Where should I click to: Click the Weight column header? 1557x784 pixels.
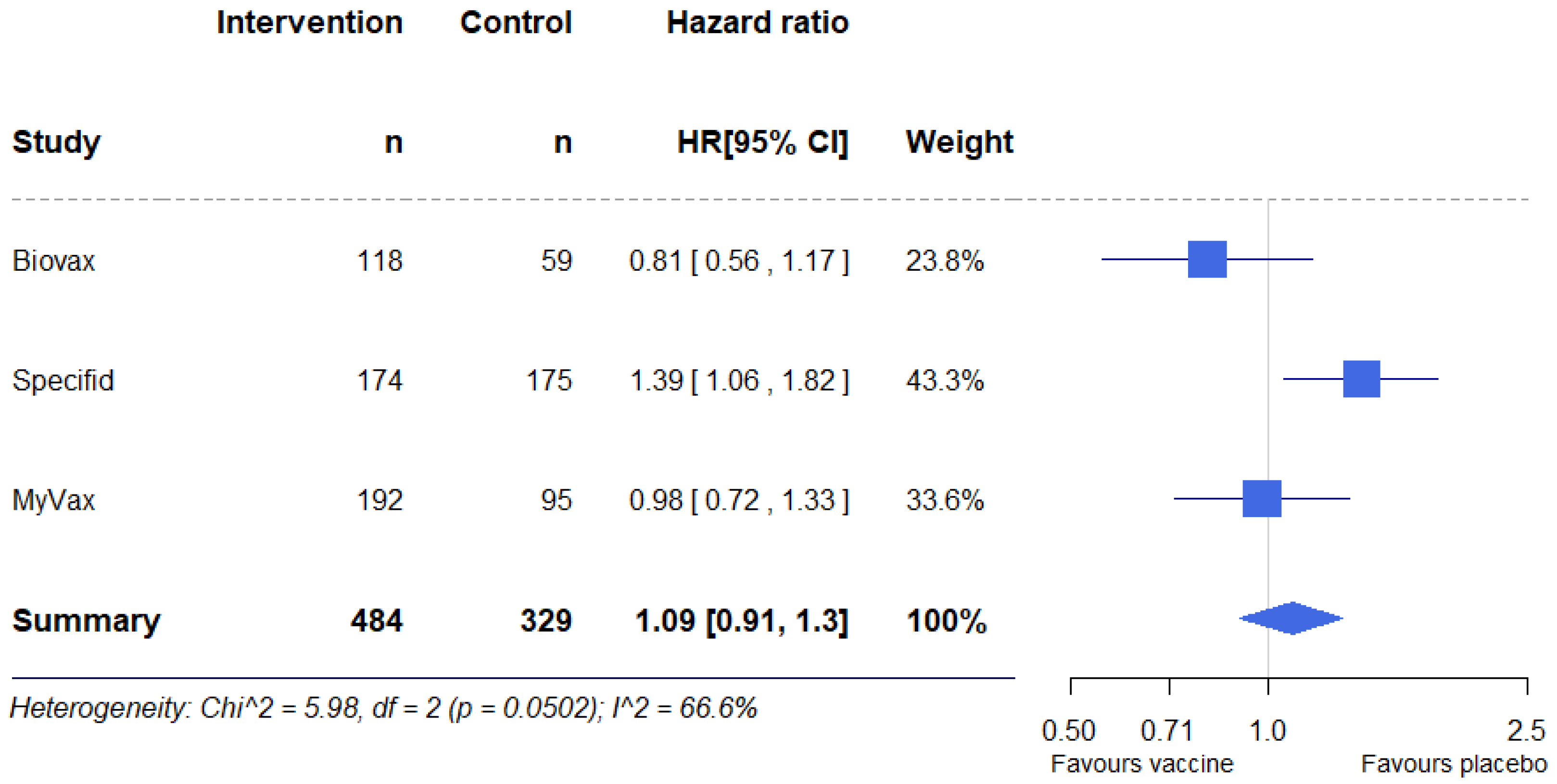coord(959,143)
